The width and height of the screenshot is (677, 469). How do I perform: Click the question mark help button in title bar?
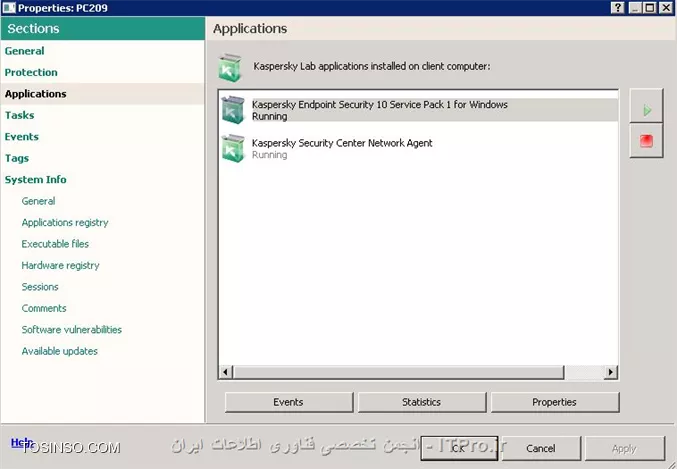pyautogui.click(x=618, y=8)
